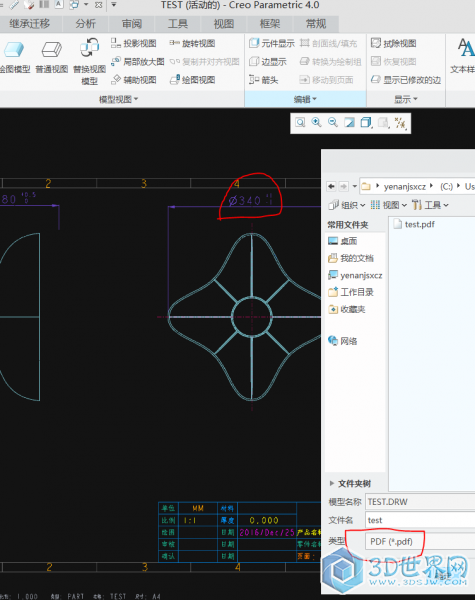
Task: Expand the Display (显示) group dropdown
Action: [x=406, y=99]
